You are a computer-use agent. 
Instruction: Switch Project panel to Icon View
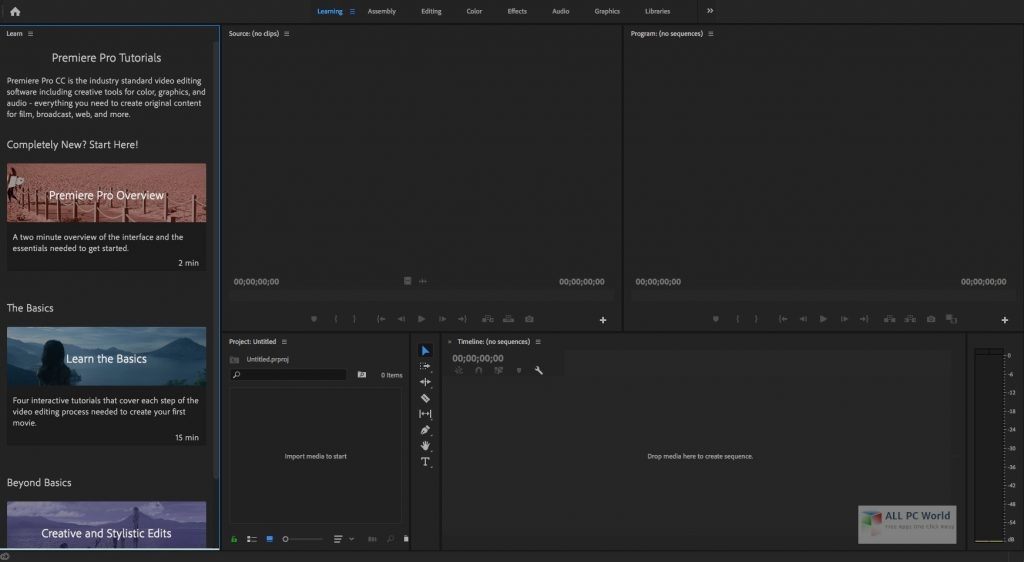tap(269, 539)
